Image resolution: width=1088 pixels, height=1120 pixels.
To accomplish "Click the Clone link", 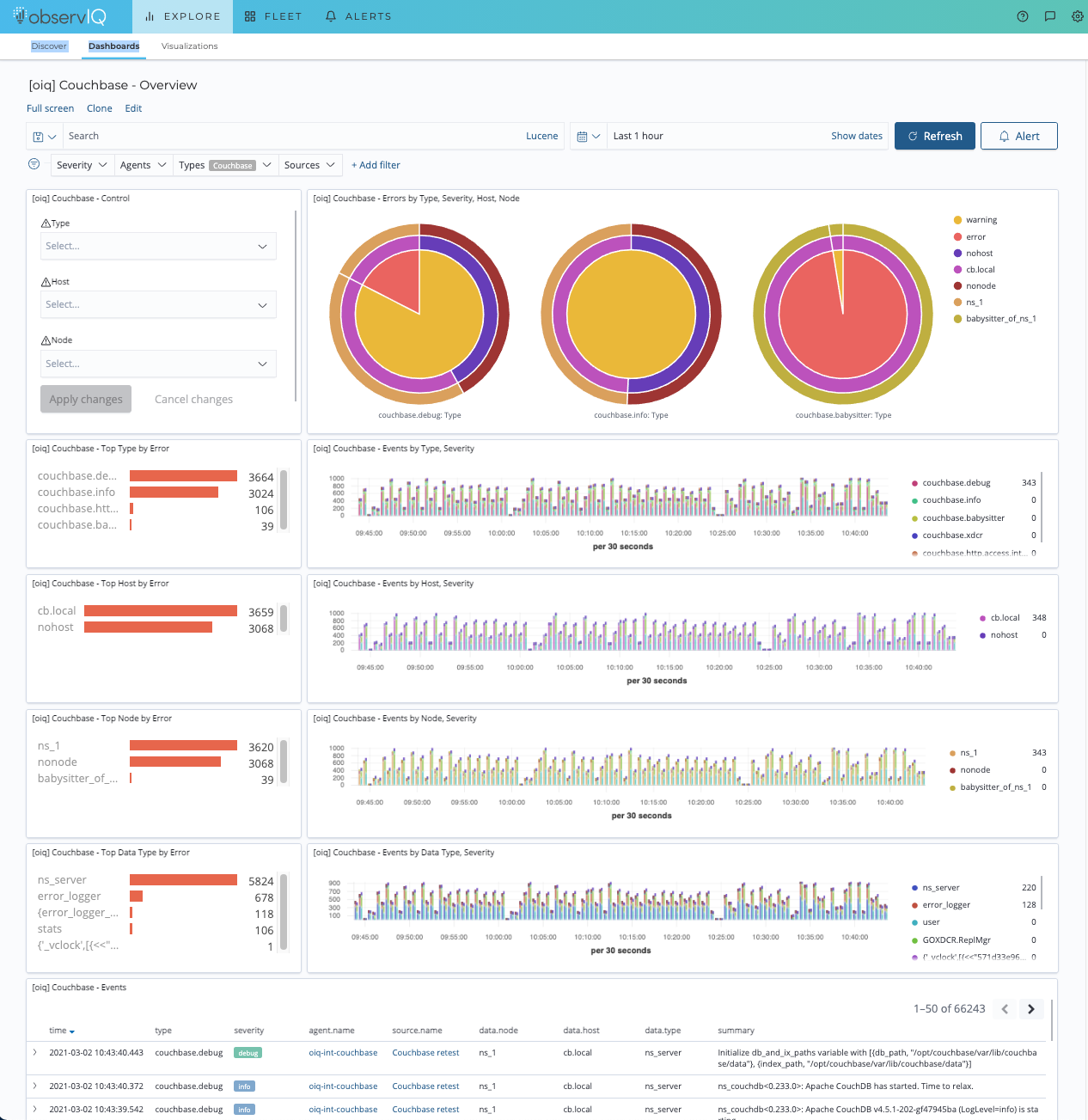I will (x=100, y=108).
